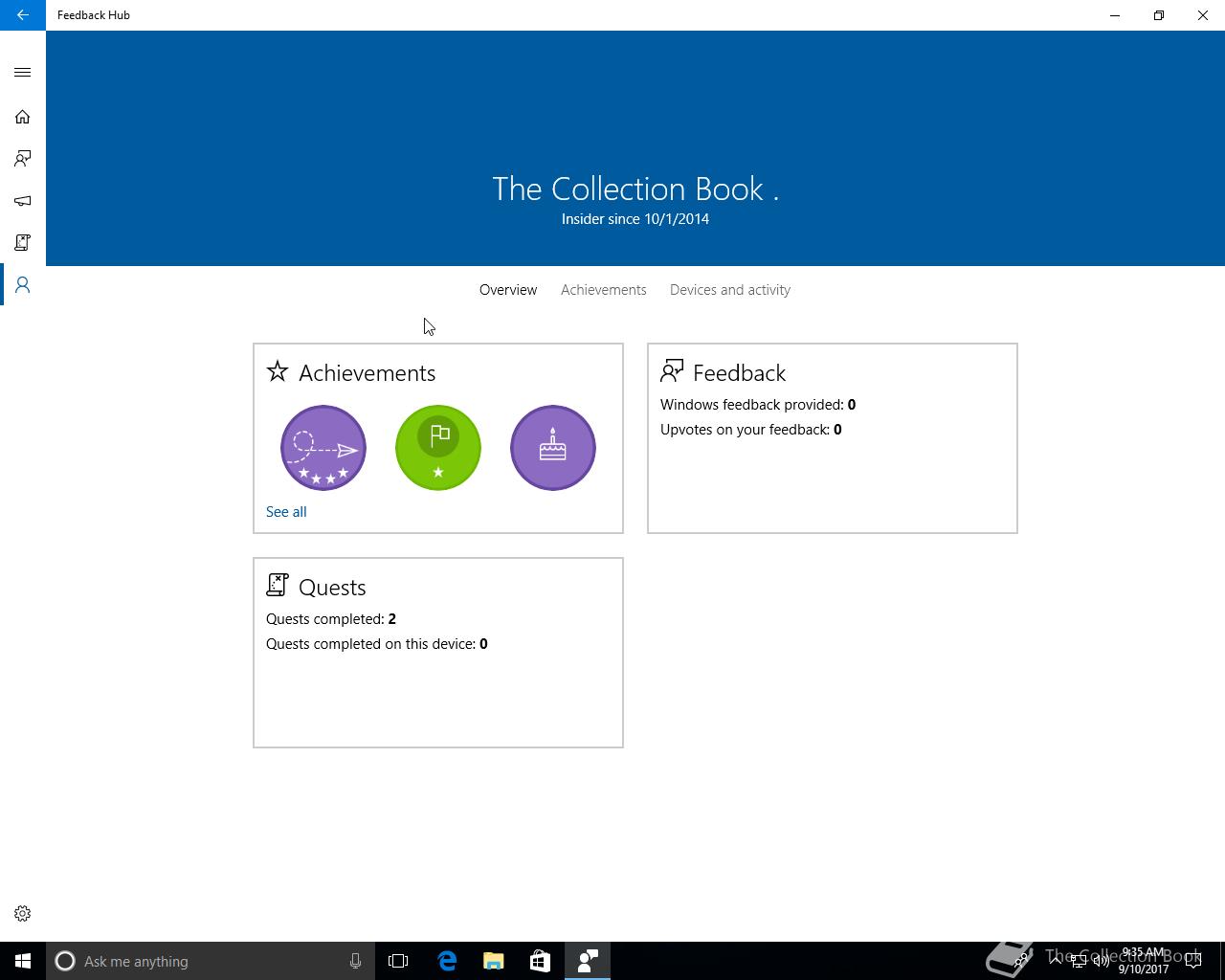
Task: Open the Quests icon in sidebar
Action: [x=23, y=243]
